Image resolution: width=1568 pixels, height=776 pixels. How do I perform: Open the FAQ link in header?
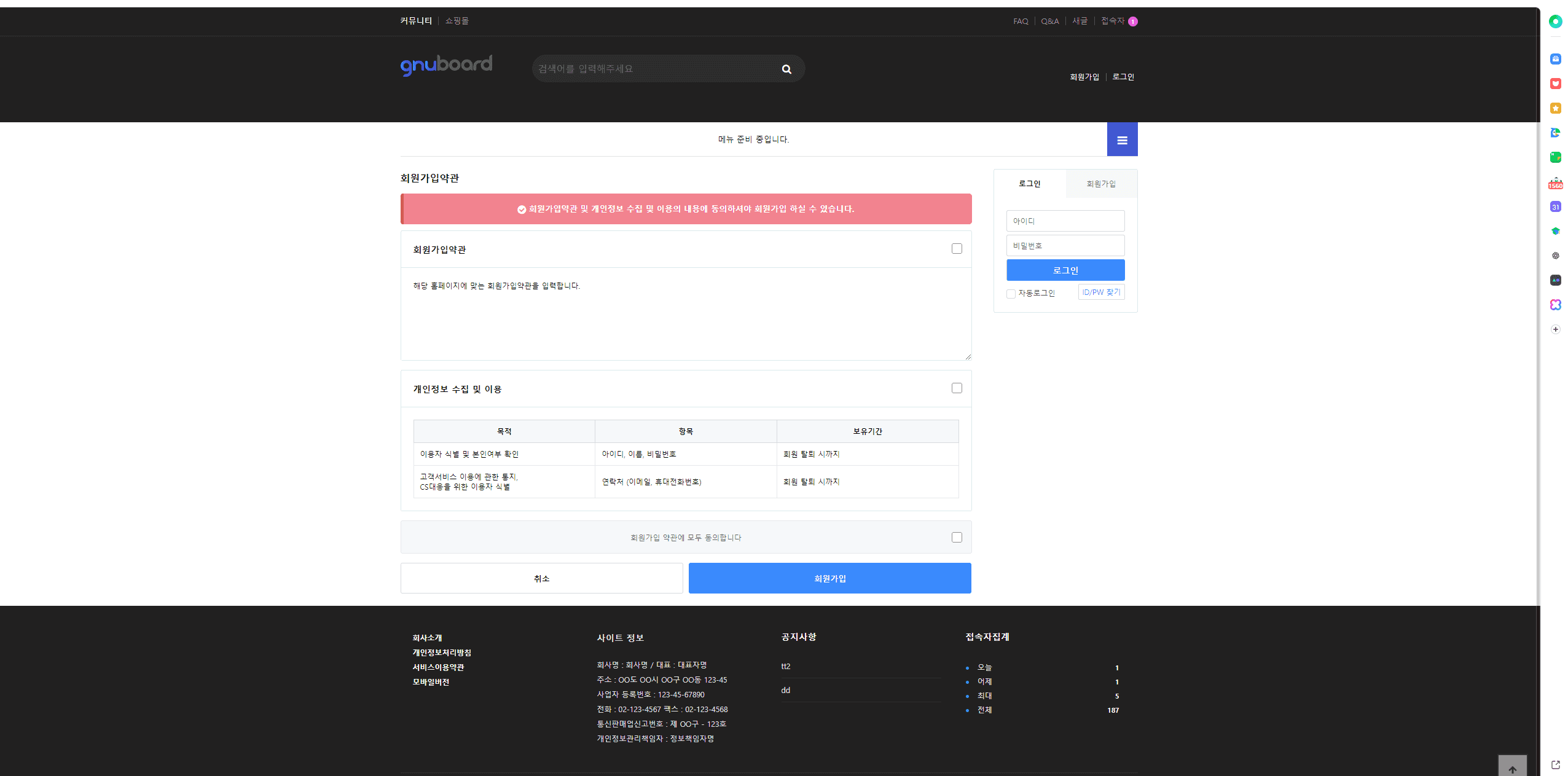click(1020, 22)
